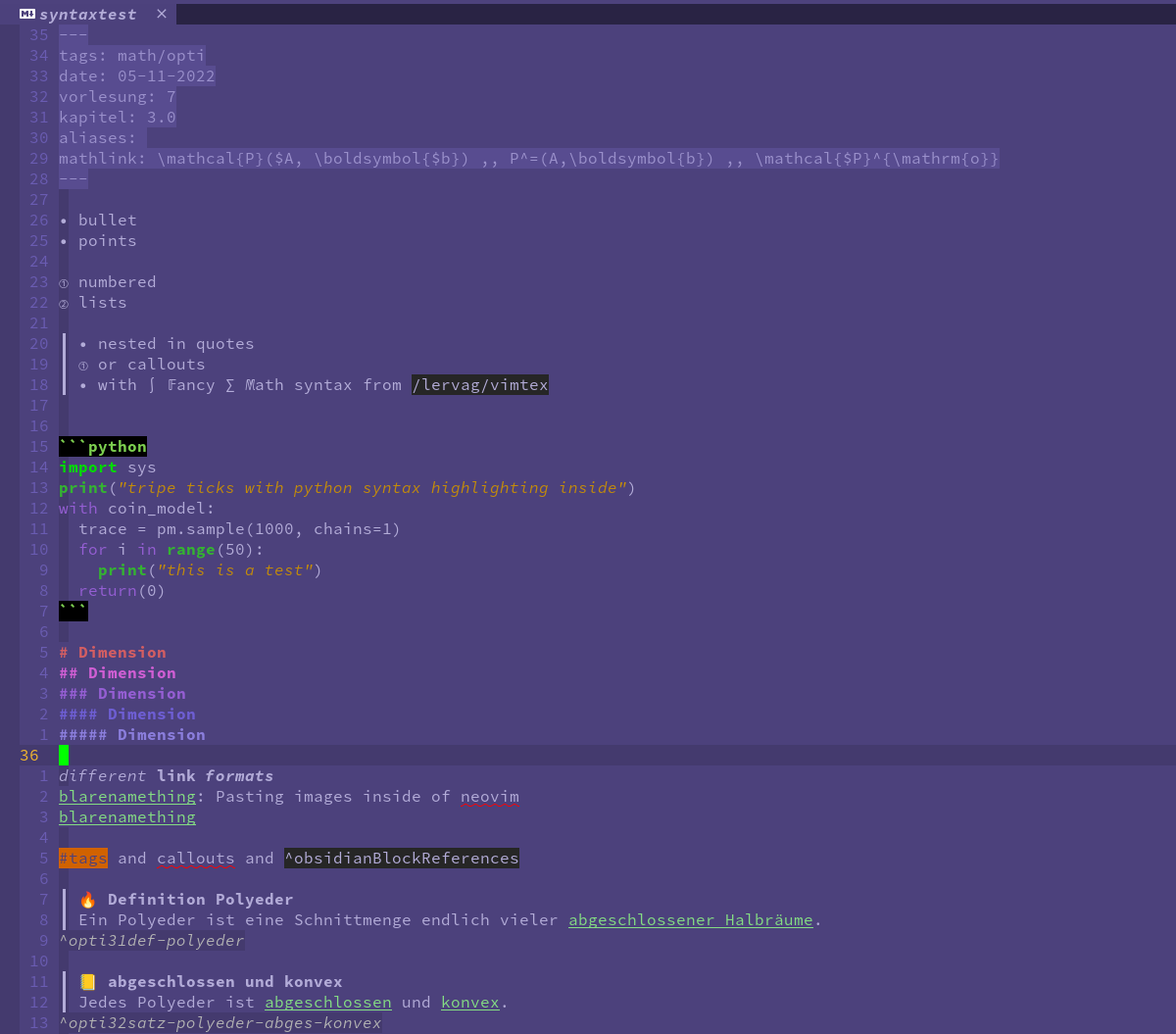Click 'vorlesung: 7' frontmatter line
This screenshot has height=1034, width=1176.
click(118, 96)
